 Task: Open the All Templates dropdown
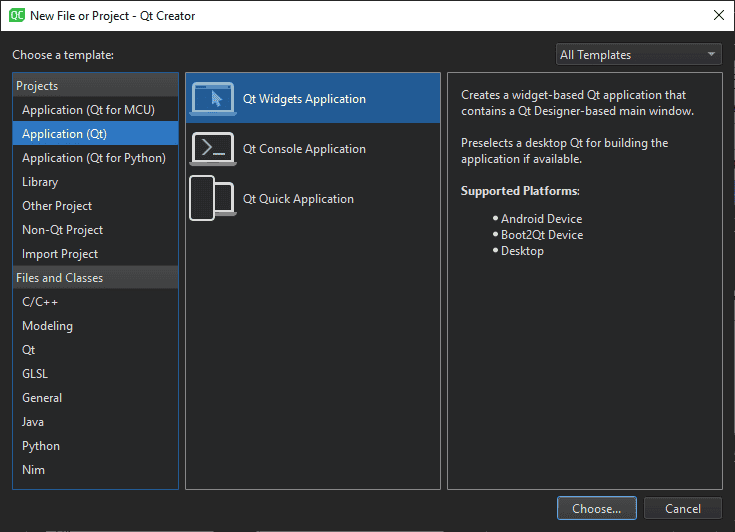pyautogui.click(x=638, y=55)
